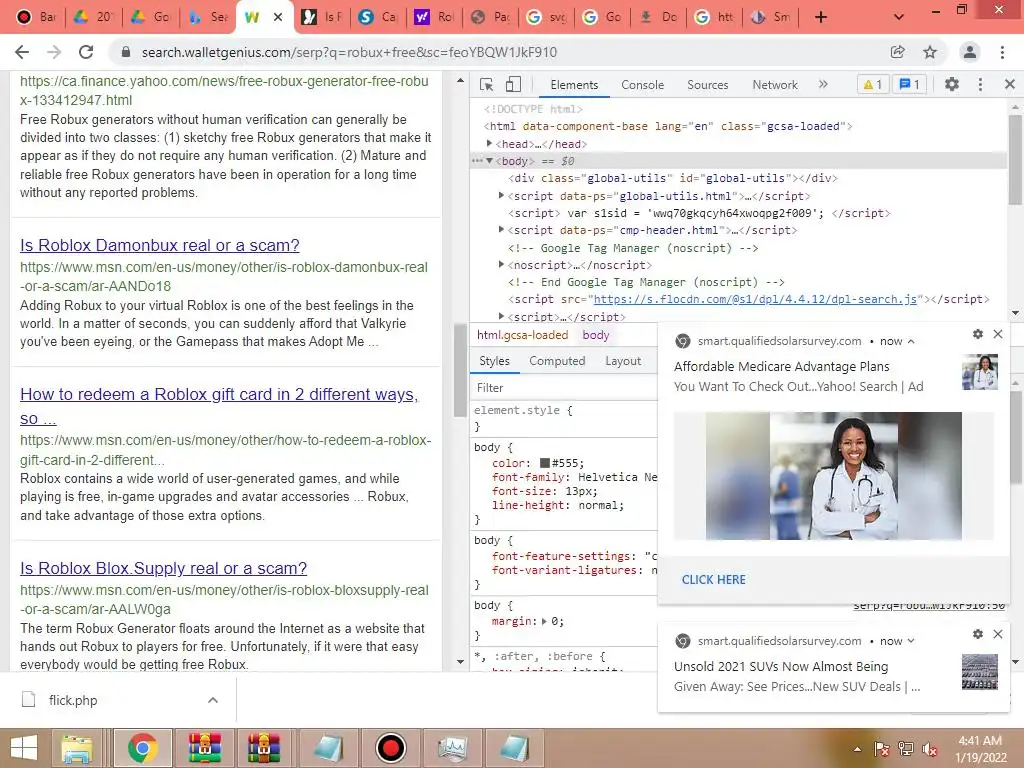Expand the head element node
This screenshot has width=1024, height=768.
pos(489,144)
